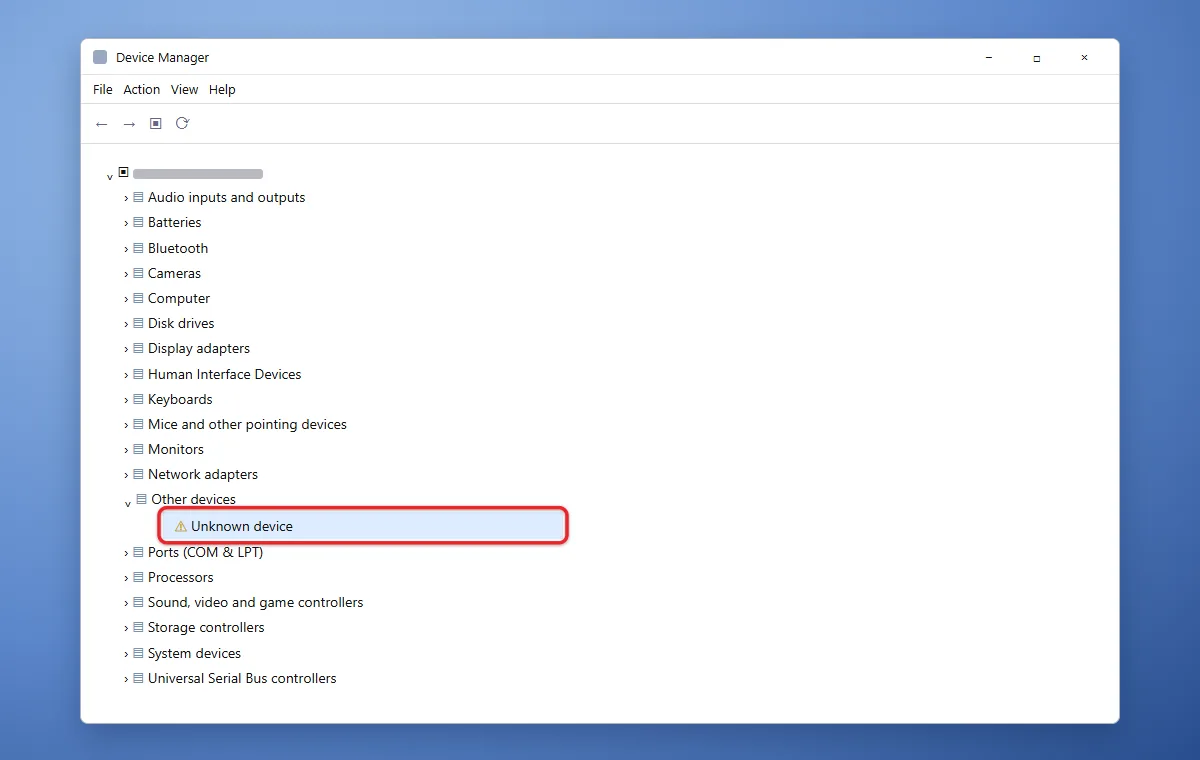Select the Human Interface Devices label

point(225,375)
